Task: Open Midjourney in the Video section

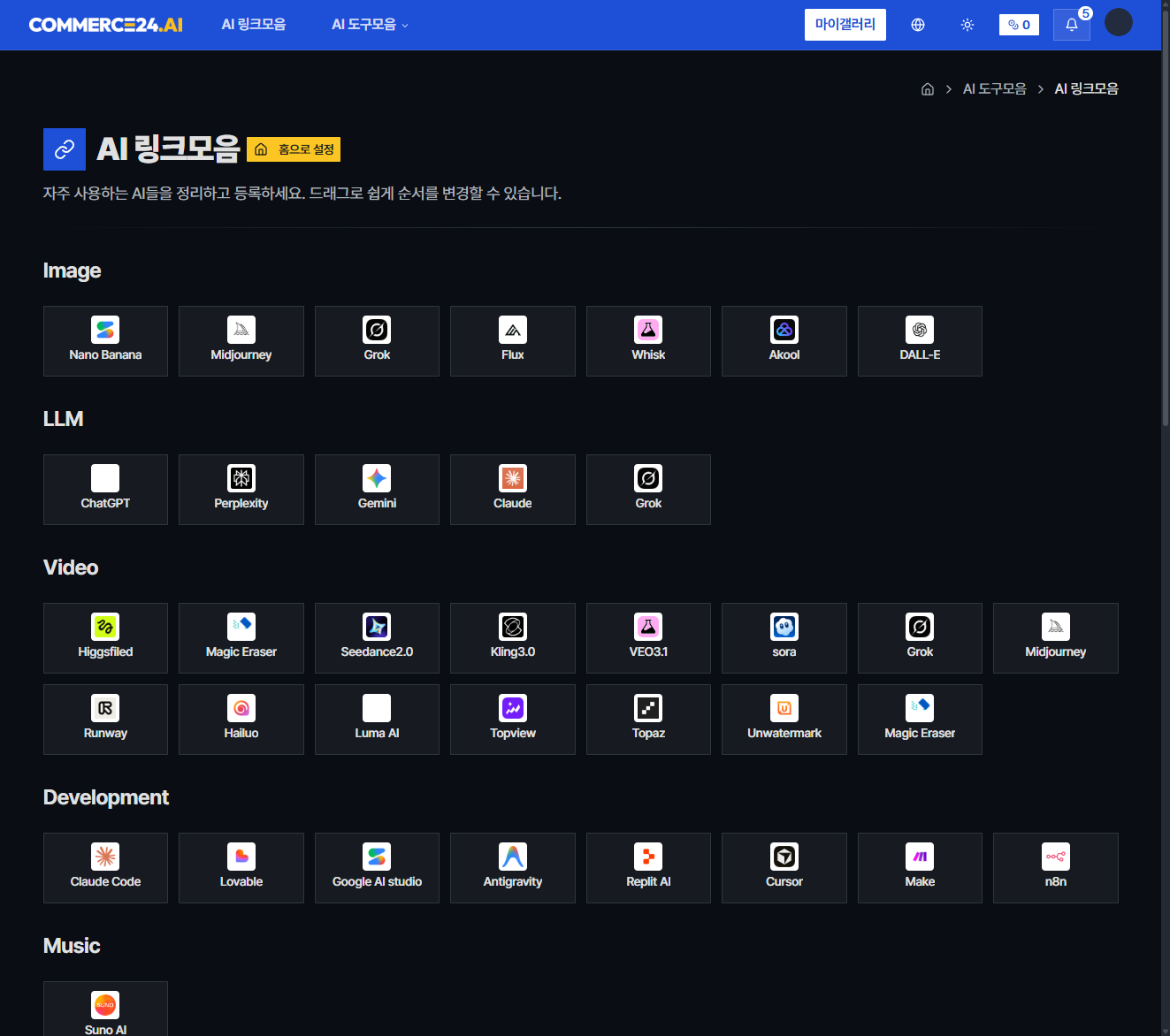Action: pos(1056,638)
